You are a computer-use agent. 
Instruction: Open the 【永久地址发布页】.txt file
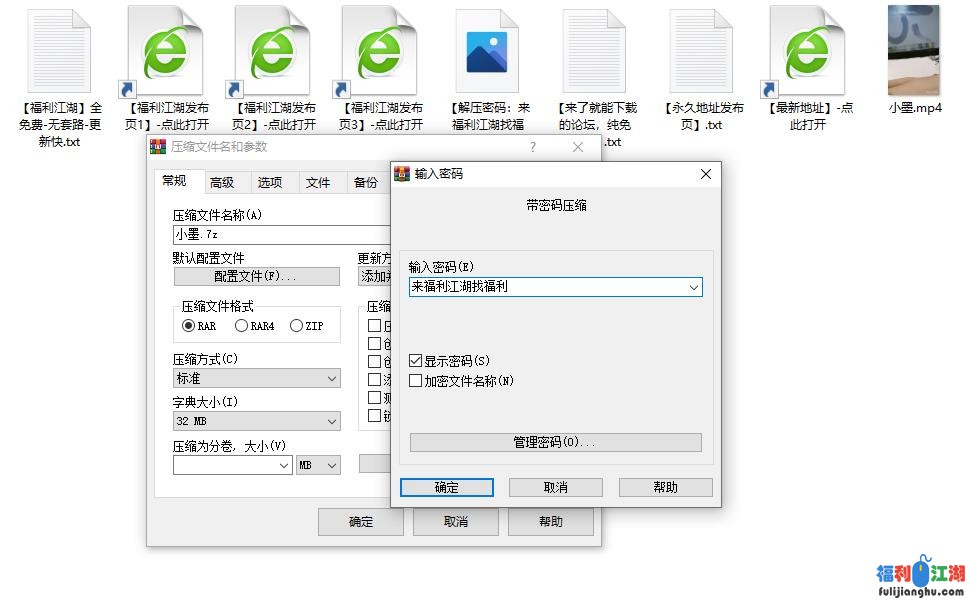pos(701,50)
